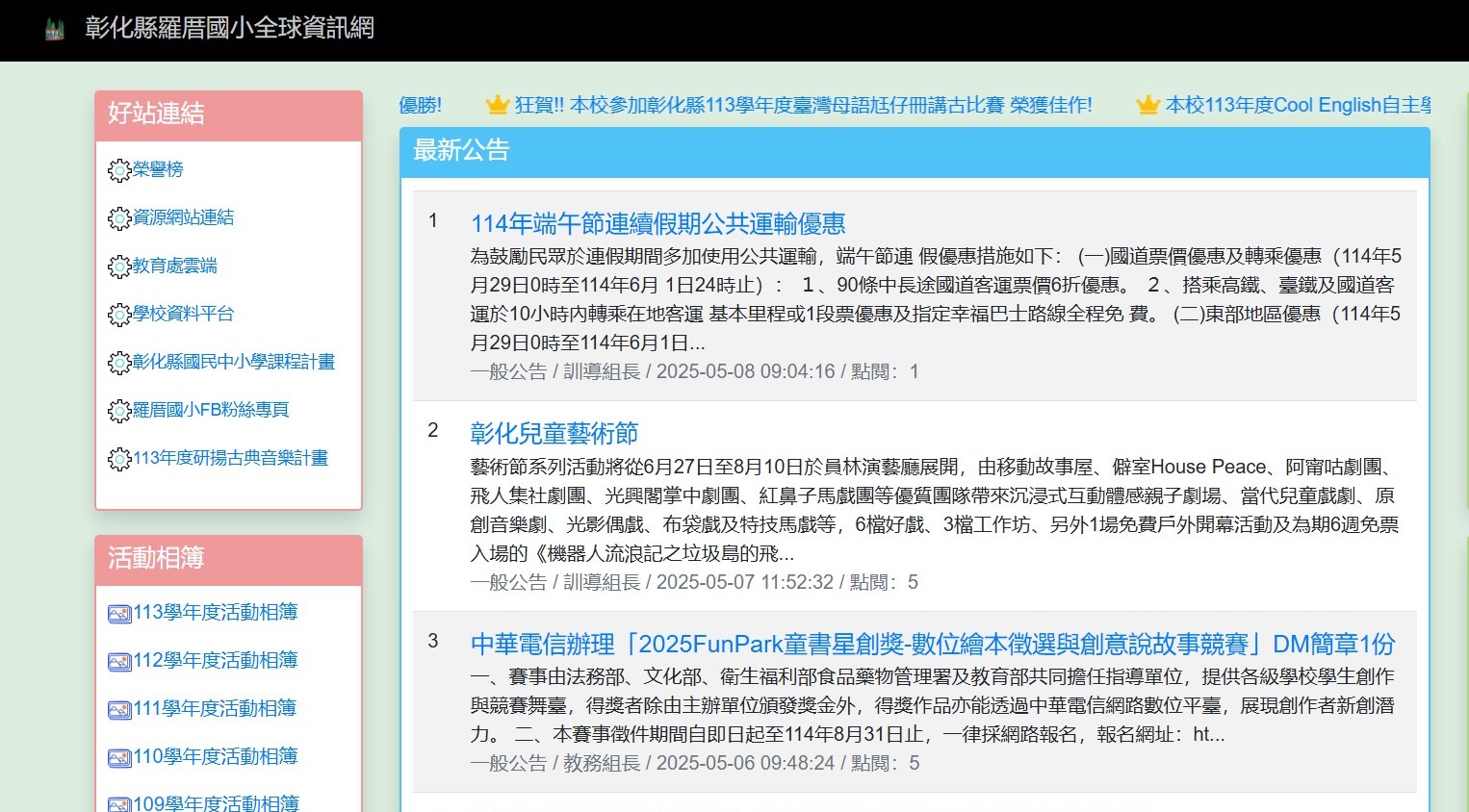Click the 好站連結 panel header
Screen dimensions: 1469x812
(x=156, y=114)
